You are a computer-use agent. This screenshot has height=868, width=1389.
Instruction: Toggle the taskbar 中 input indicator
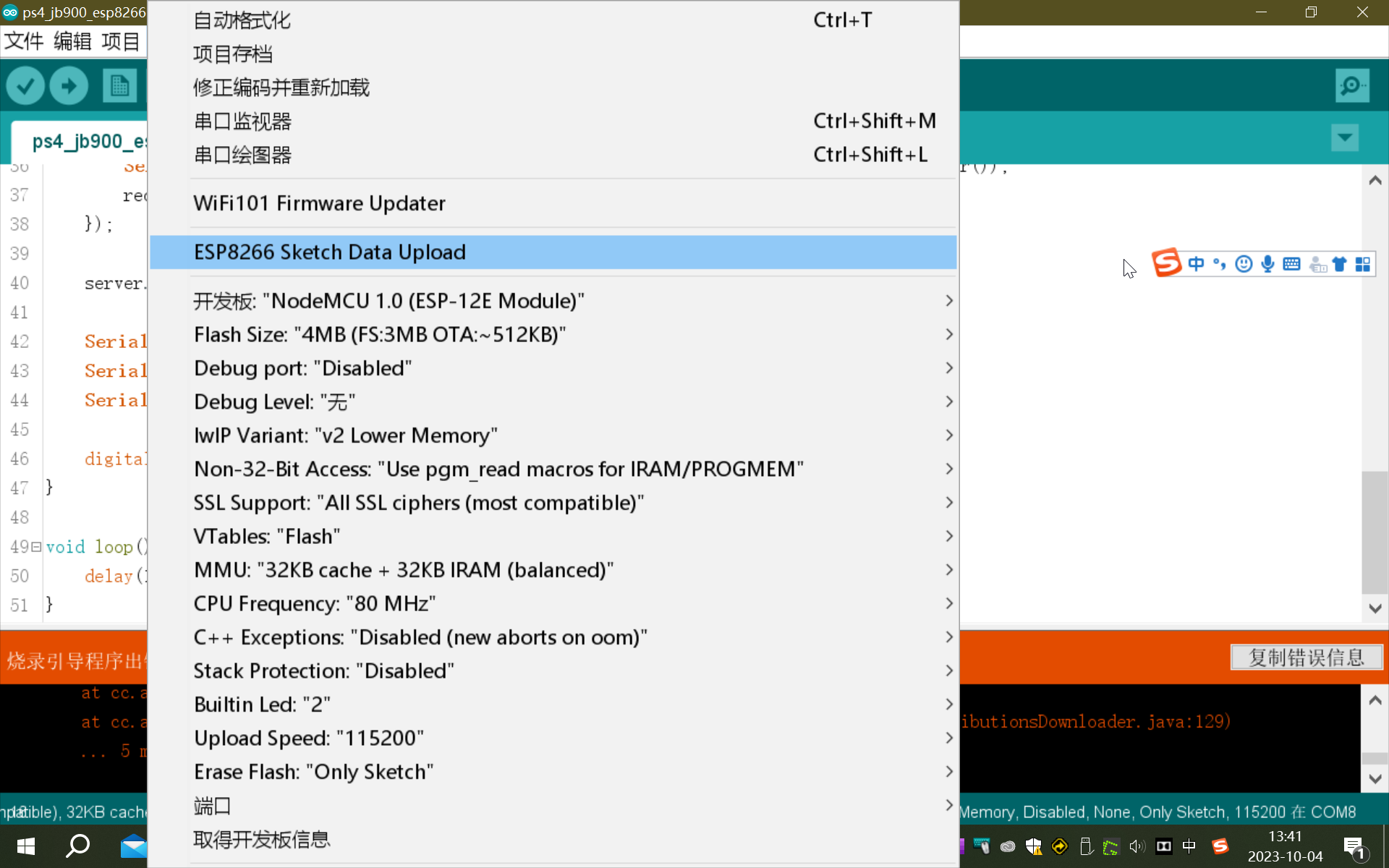tap(1189, 846)
